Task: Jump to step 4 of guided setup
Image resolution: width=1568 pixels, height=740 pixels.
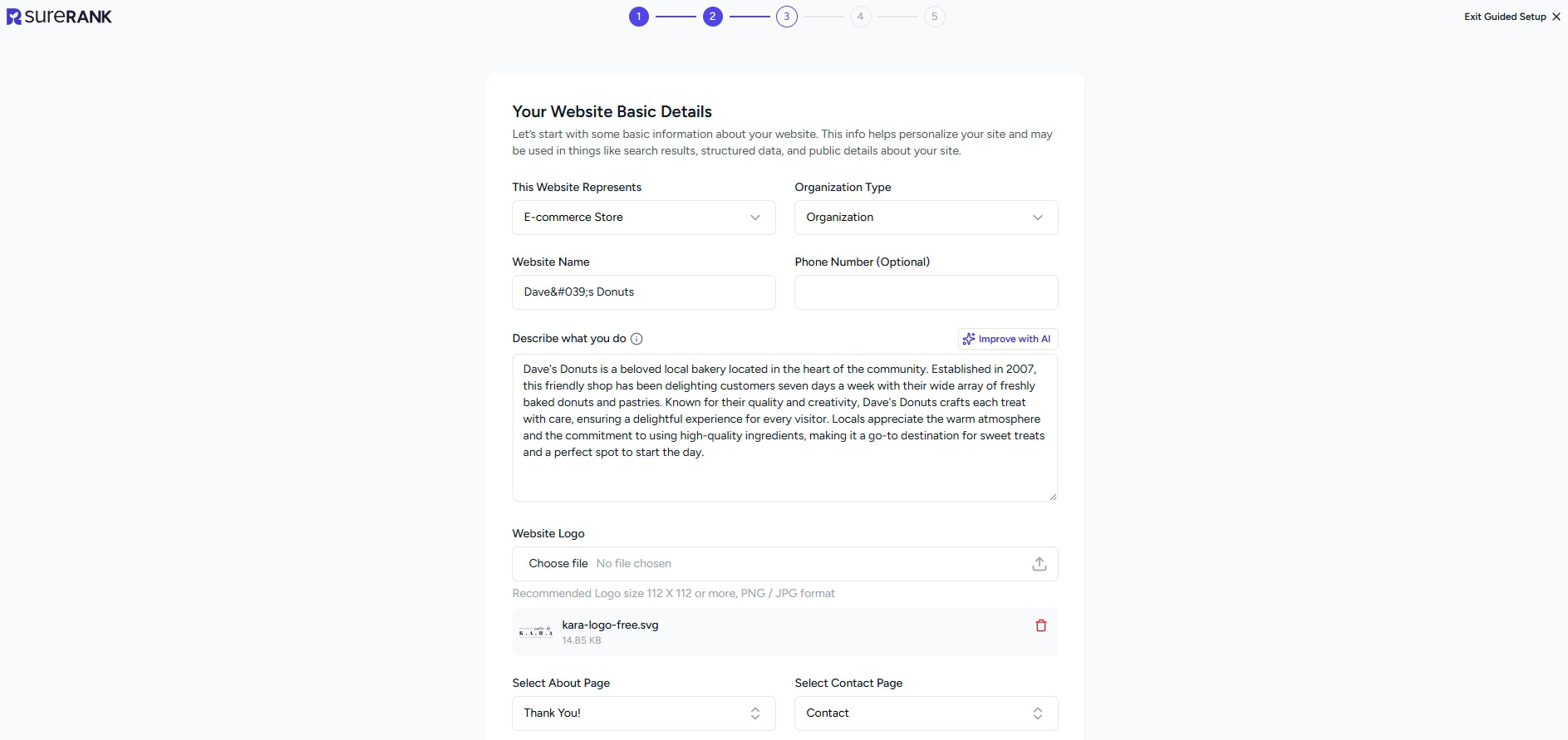Action: (860, 17)
